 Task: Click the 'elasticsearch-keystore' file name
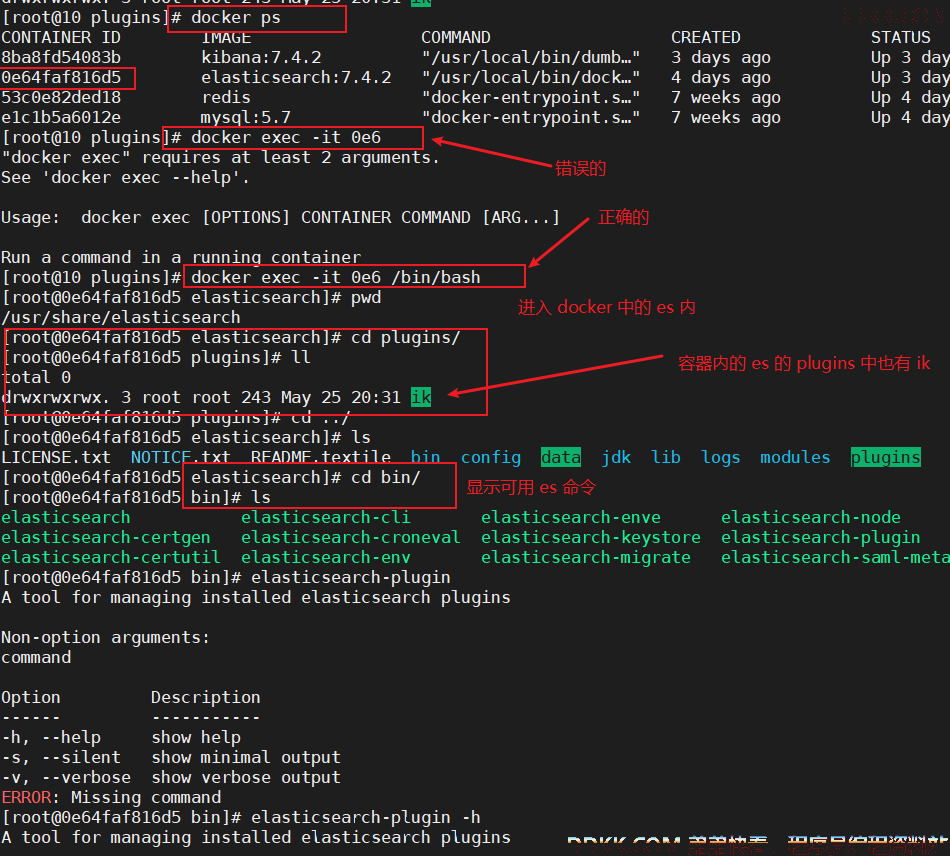pyautogui.click(x=591, y=537)
